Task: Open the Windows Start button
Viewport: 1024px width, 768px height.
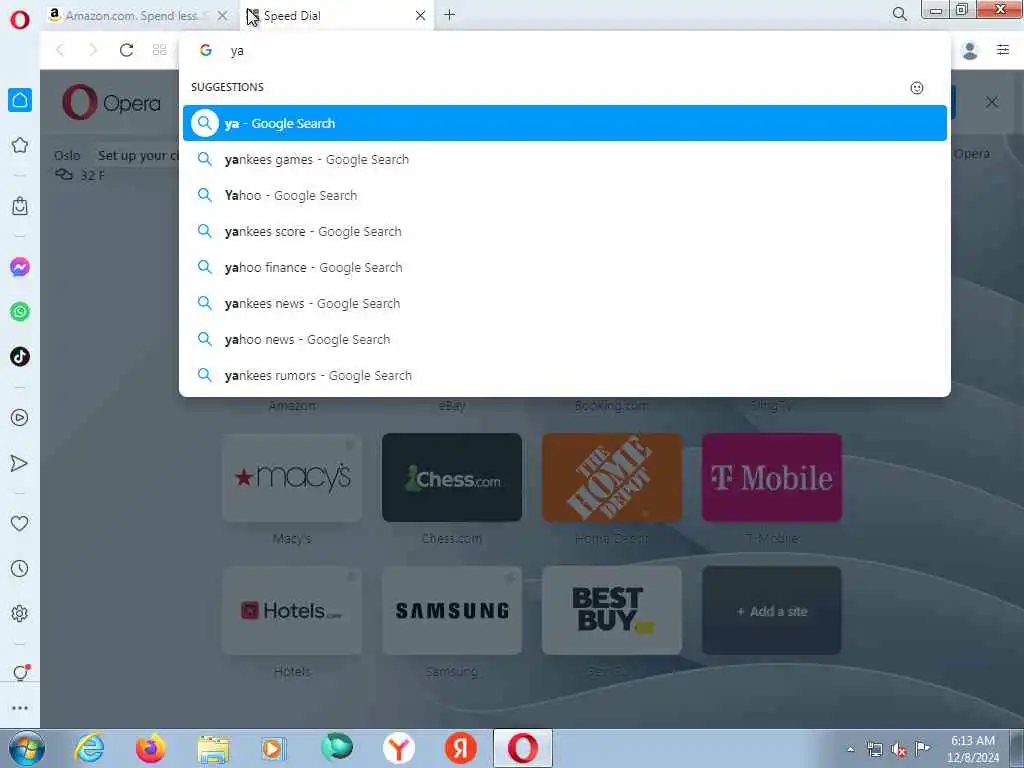Action: point(27,748)
